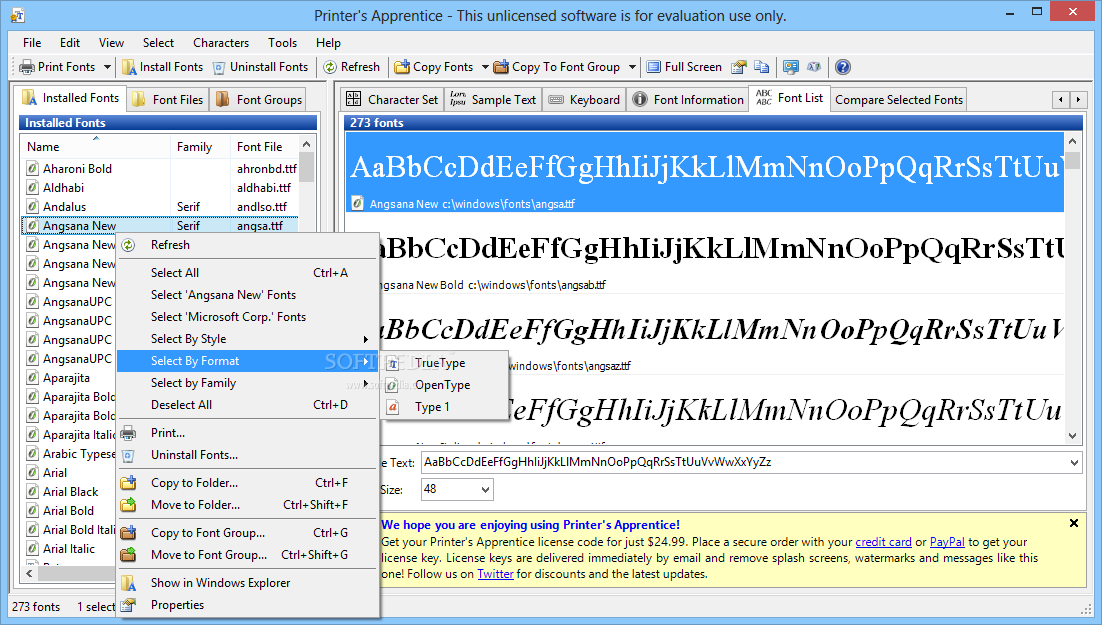Click the Copy To Font Group icon

coord(501,67)
